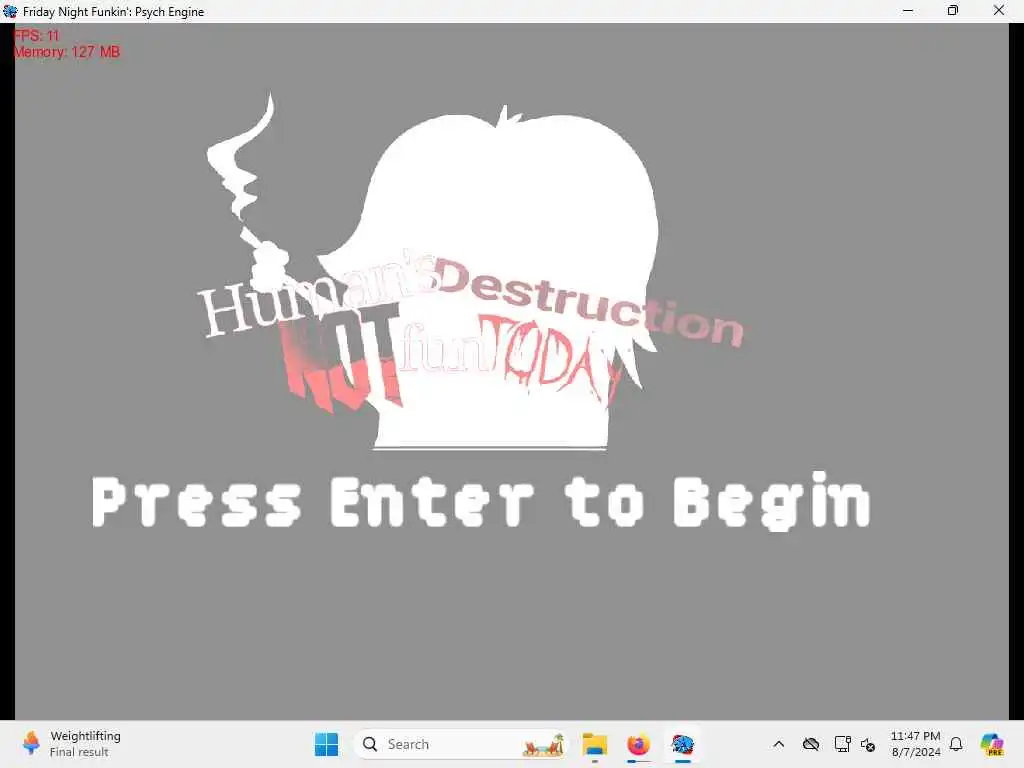Open Firefox from the taskbar

tap(639, 744)
